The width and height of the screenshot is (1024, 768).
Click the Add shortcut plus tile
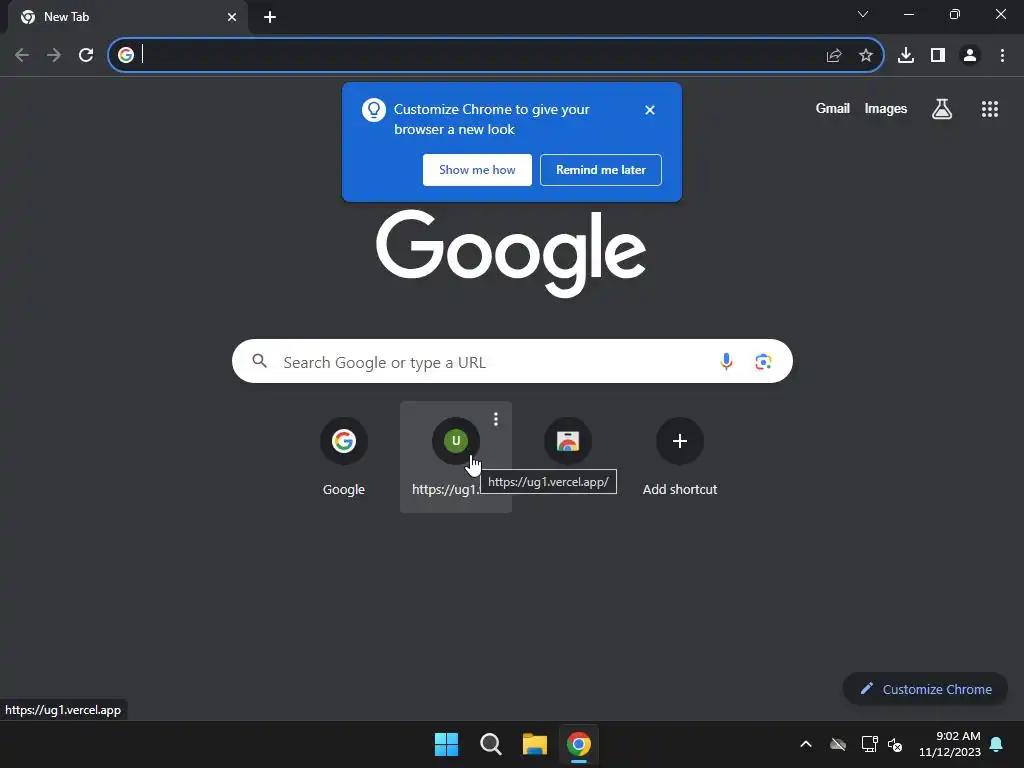680,456
